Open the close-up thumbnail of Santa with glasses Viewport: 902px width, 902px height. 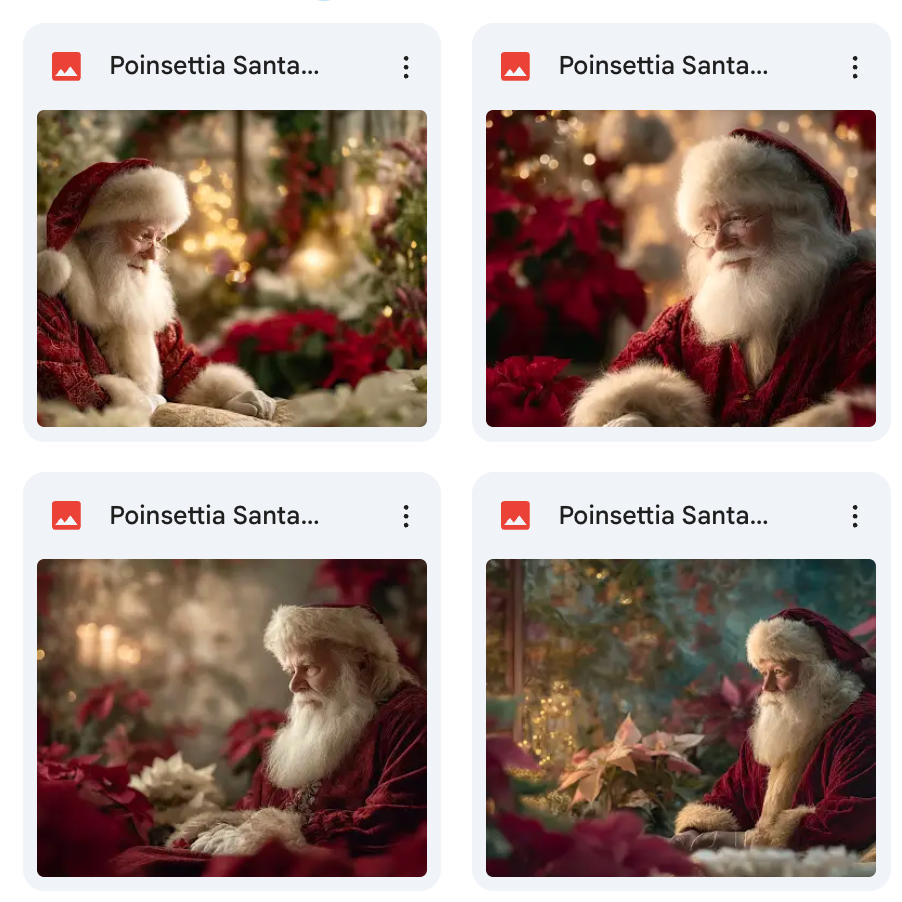pyautogui.click(x=681, y=268)
